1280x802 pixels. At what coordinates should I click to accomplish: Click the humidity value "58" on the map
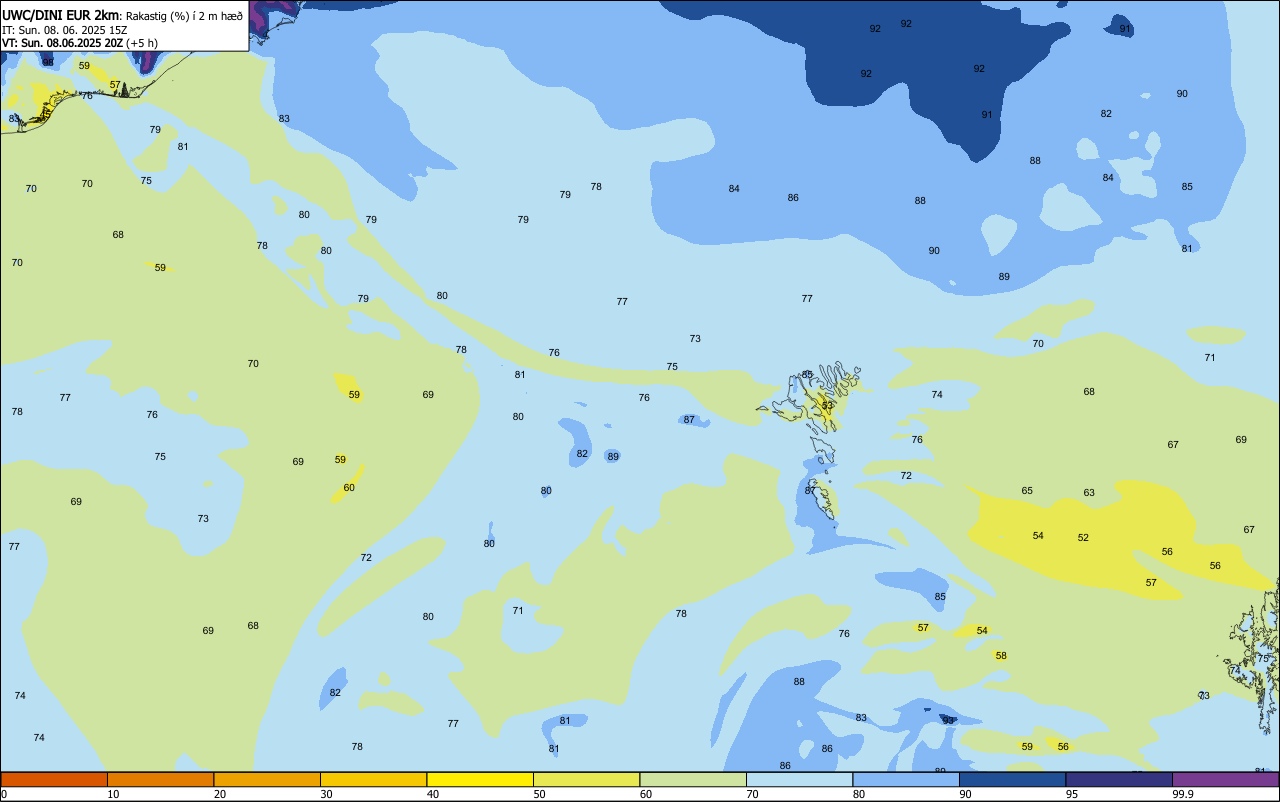coord(1001,656)
